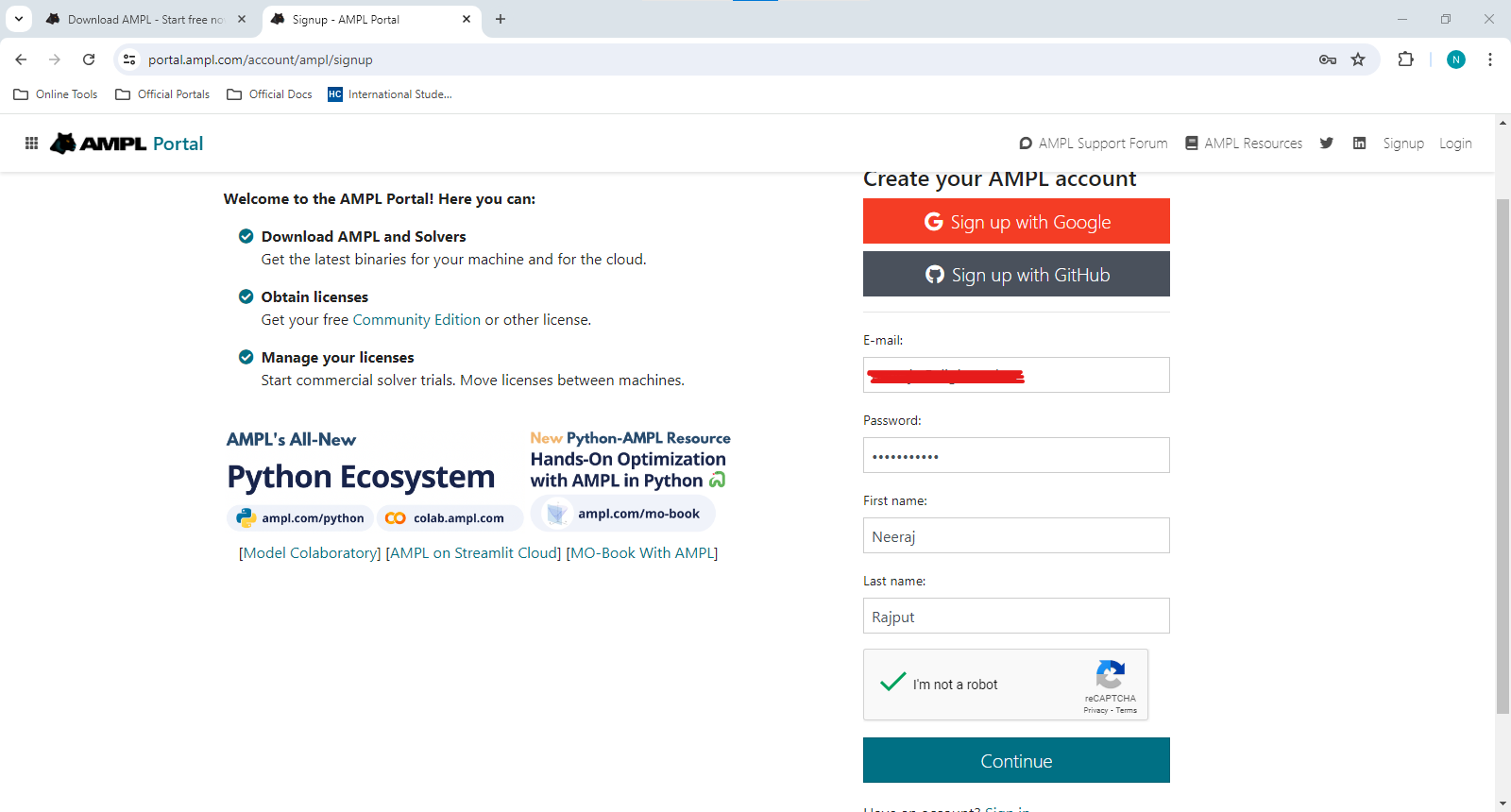This screenshot has height=812, width=1511.
Task: Minimize the browser window
Action: pos(1402,19)
